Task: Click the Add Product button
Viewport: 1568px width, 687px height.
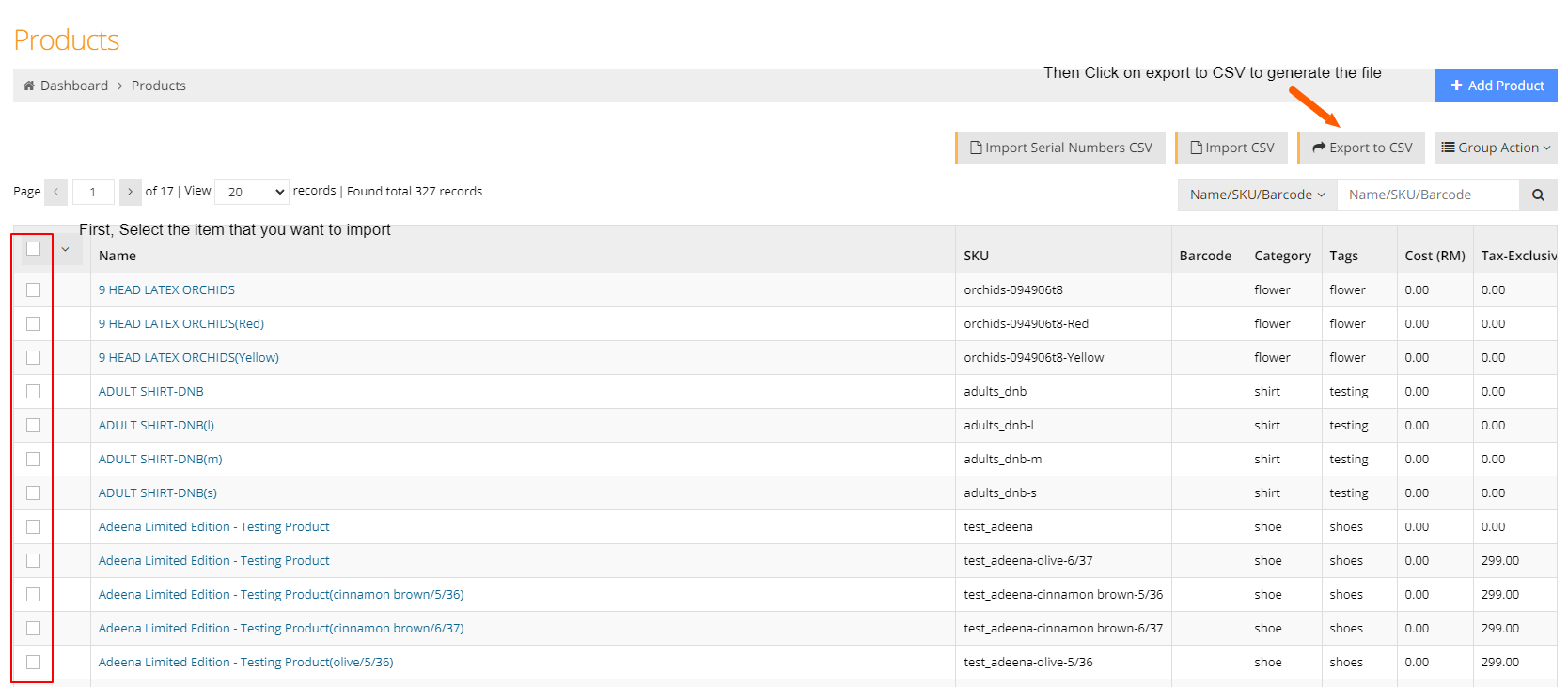Action: (x=1497, y=86)
